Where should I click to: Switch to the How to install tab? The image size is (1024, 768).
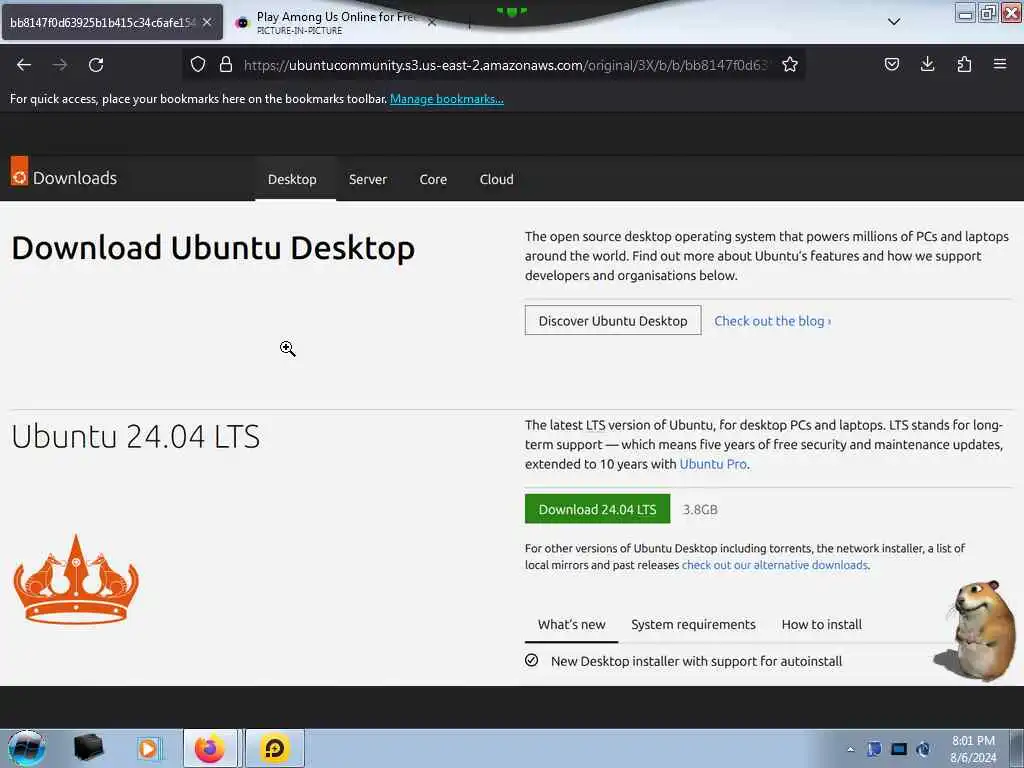[x=822, y=624]
